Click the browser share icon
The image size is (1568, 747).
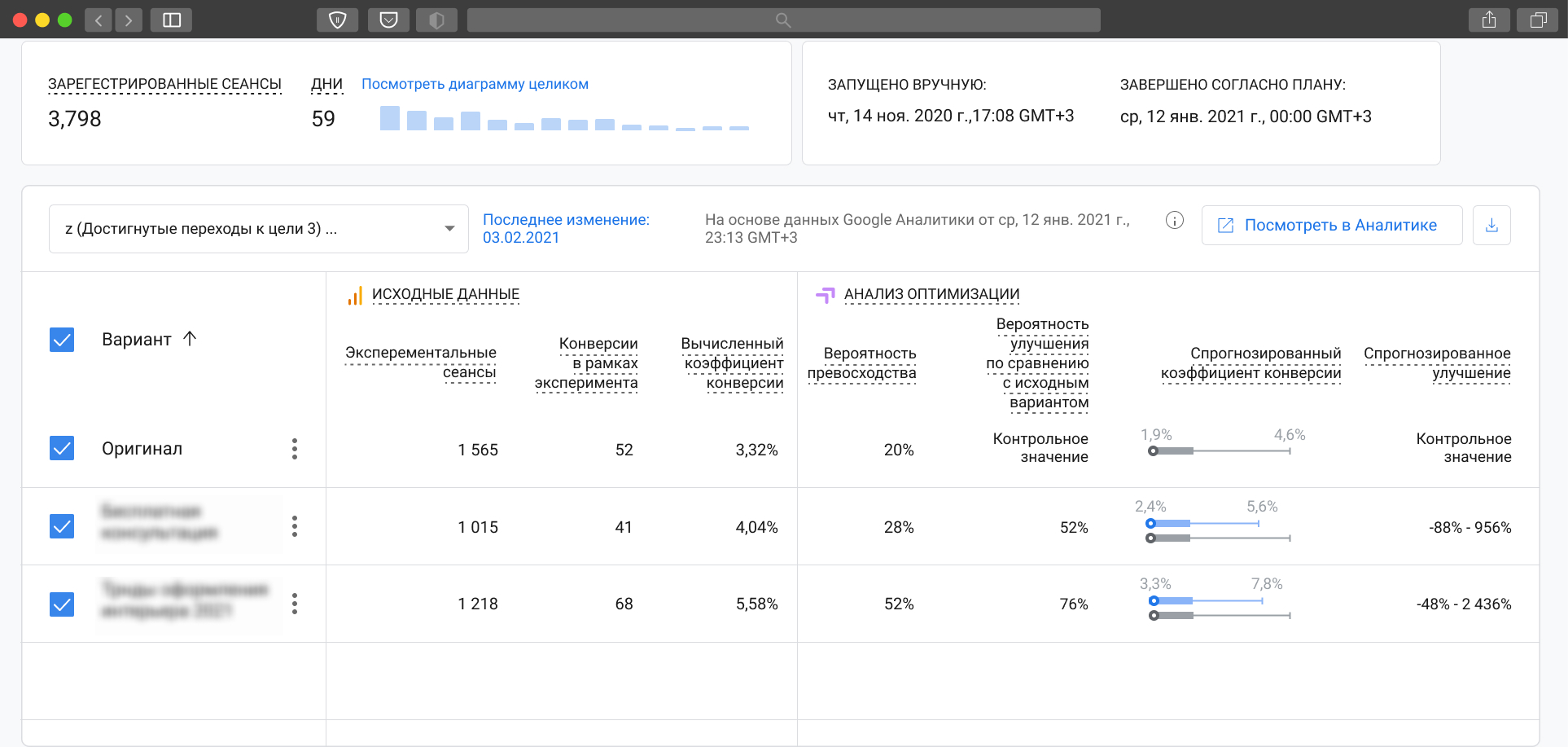tap(1489, 20)
